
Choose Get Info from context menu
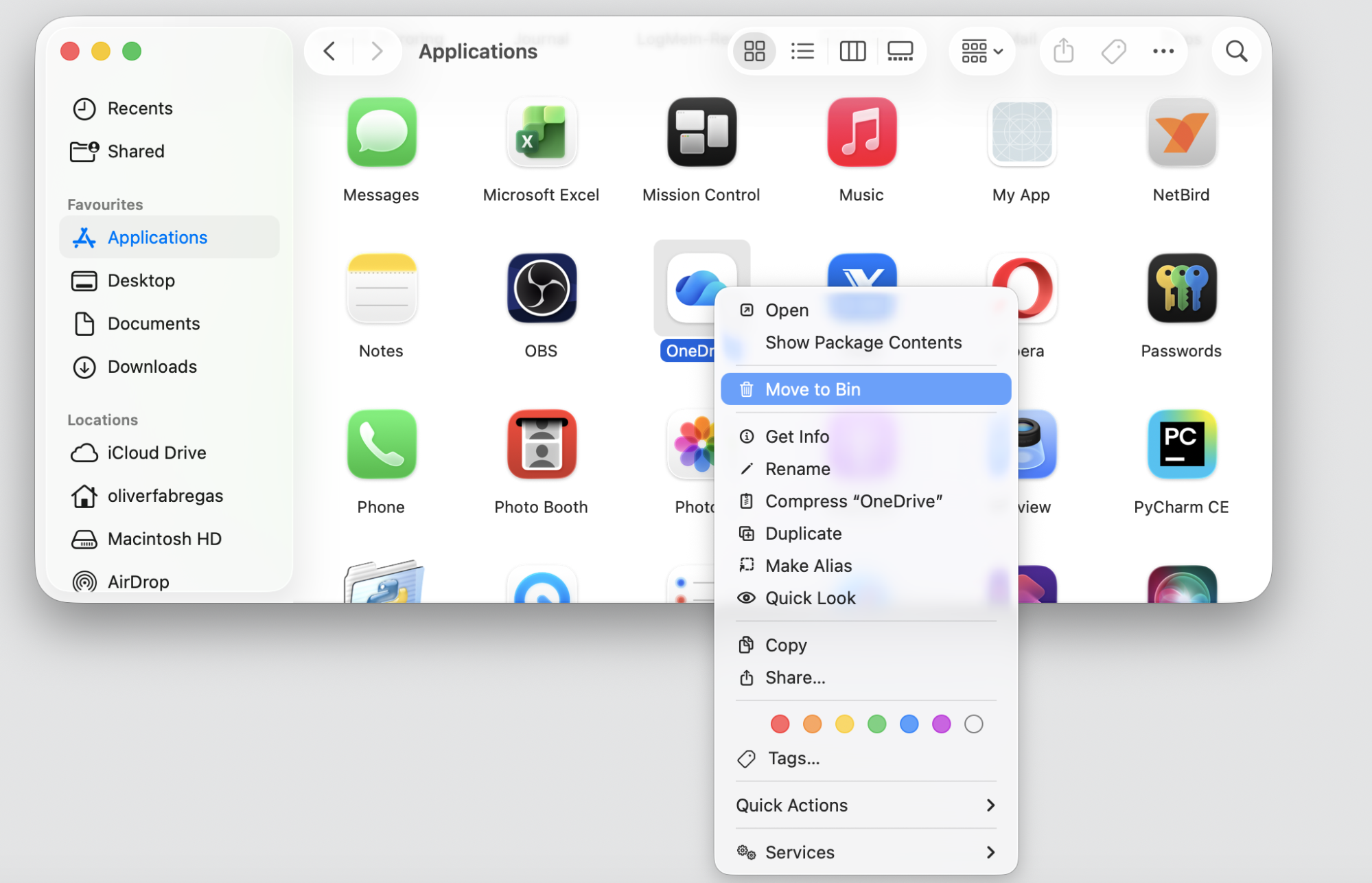(x=865, y=437)
